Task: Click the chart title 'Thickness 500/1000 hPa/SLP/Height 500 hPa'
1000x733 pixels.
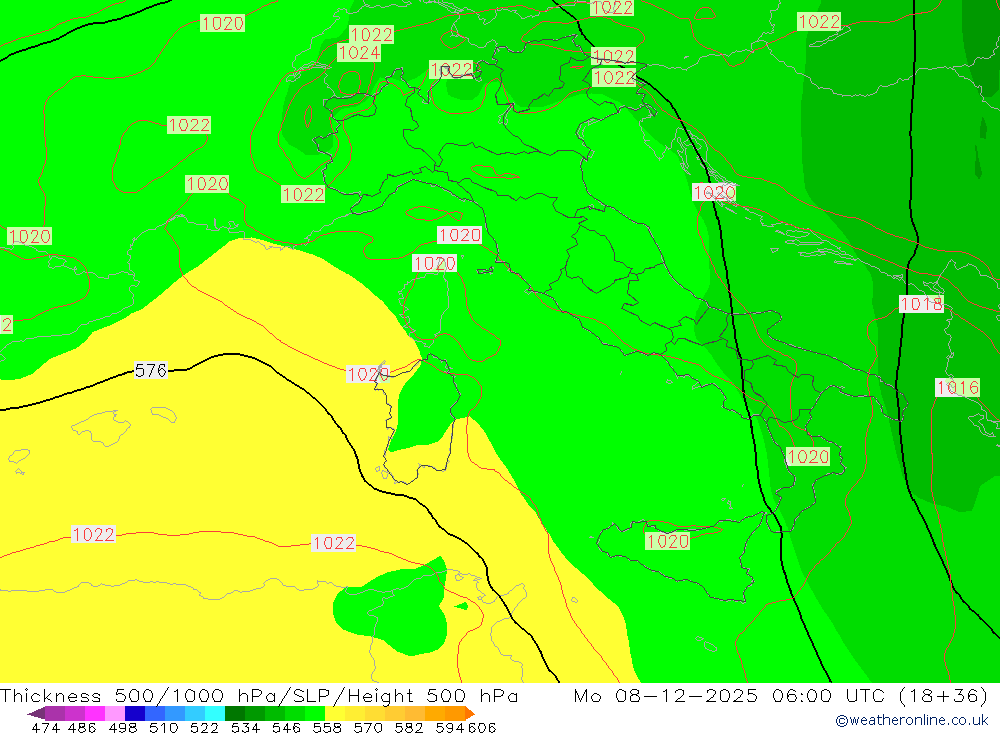Action: (x=259, y=695)
